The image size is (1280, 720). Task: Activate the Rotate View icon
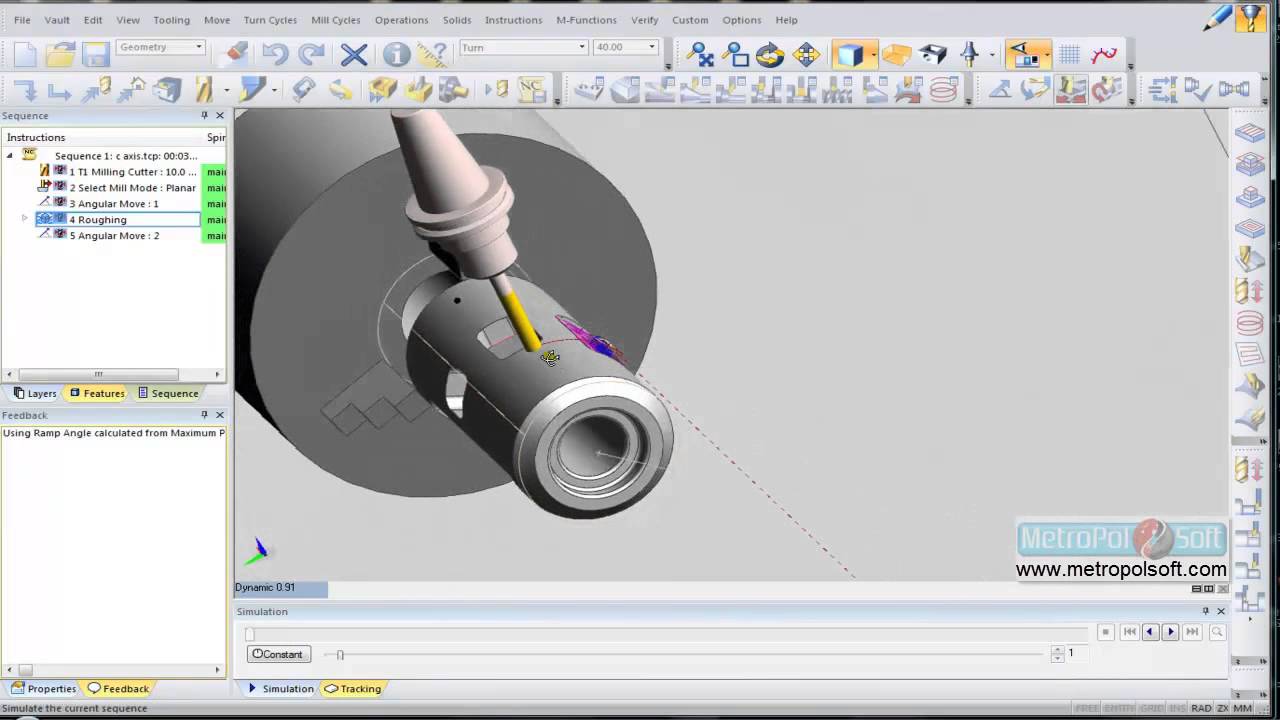(770, 54)
